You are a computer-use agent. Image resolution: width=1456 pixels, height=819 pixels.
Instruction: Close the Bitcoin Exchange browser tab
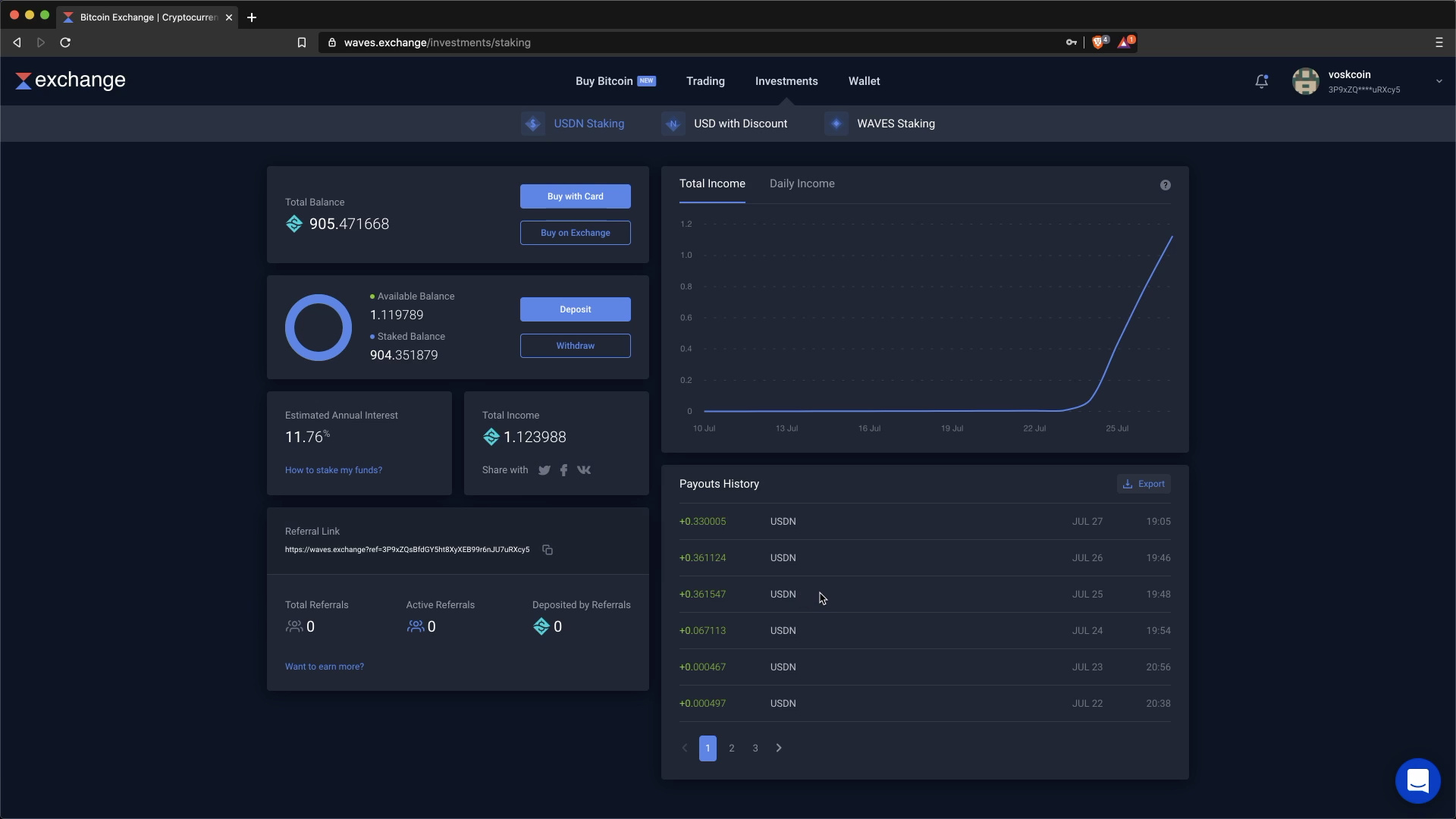(229, 17)
